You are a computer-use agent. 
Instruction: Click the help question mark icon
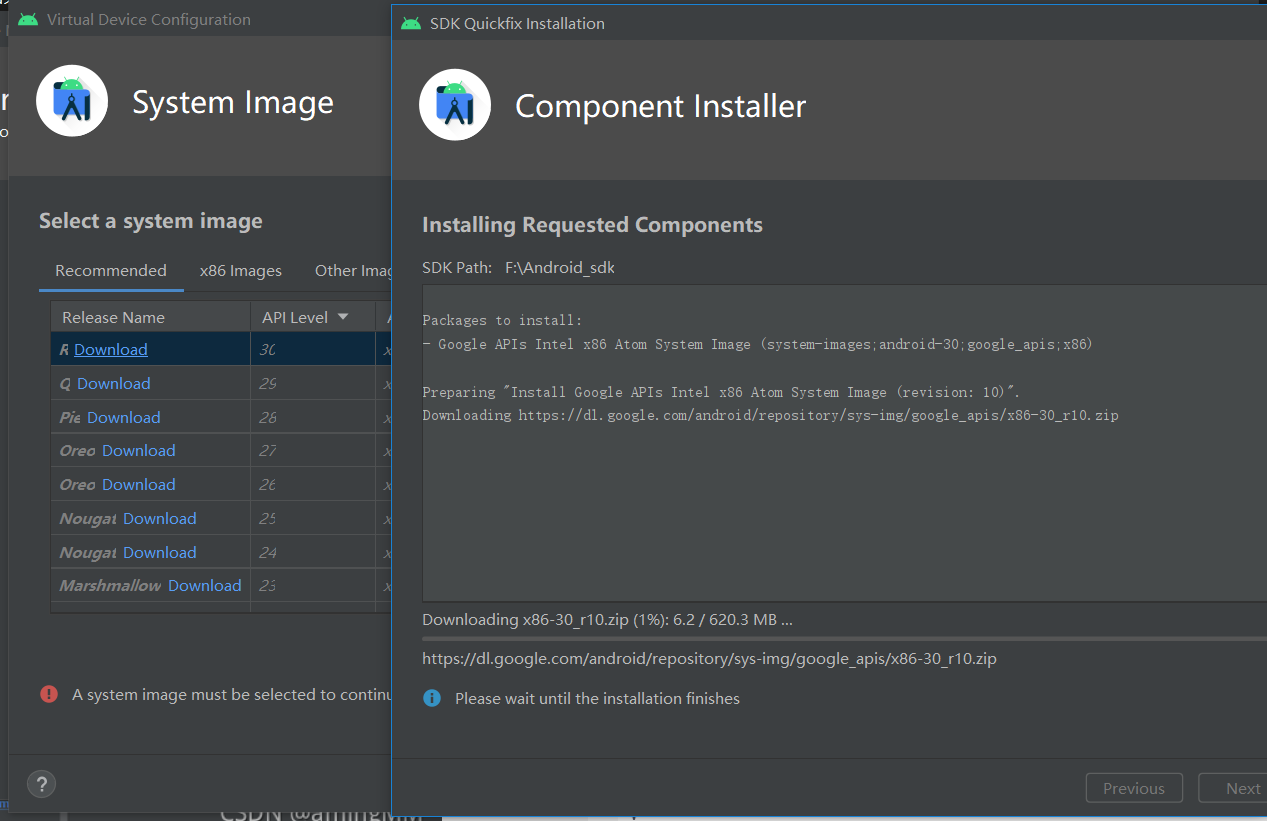click(41, 784)
